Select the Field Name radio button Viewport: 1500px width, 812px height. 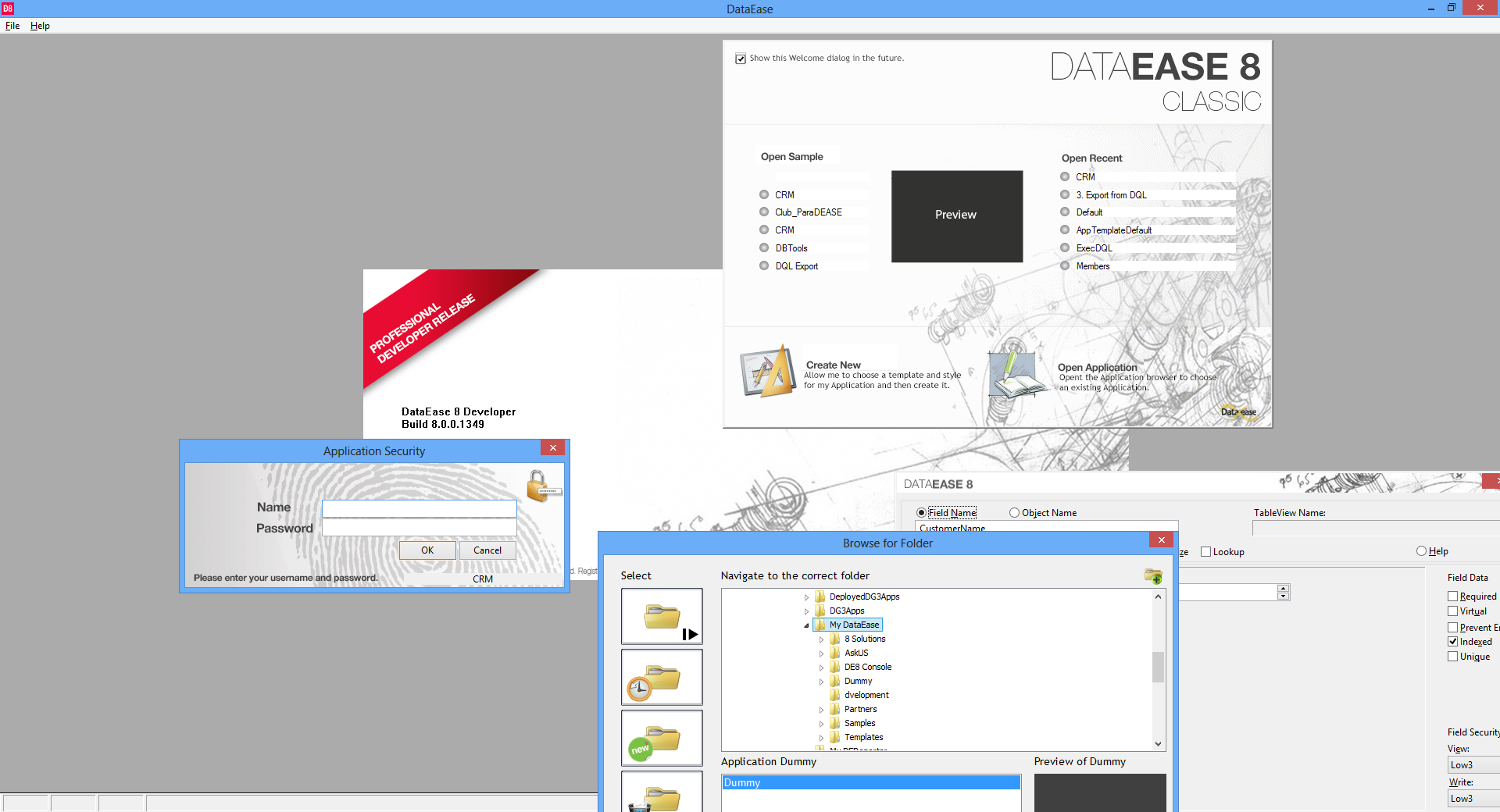pos(921,513)
